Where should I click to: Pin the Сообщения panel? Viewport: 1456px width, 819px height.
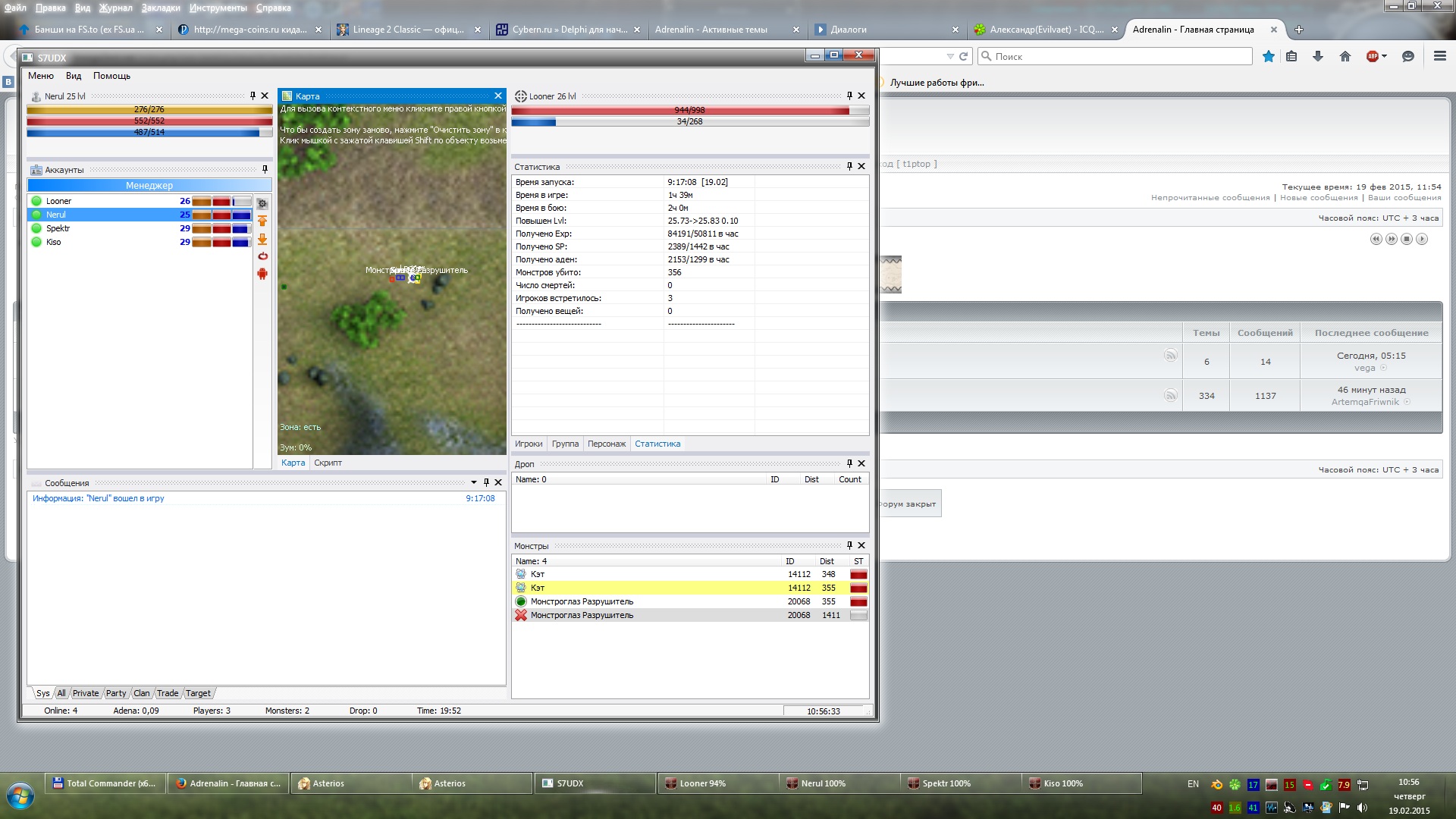[486, 482]
